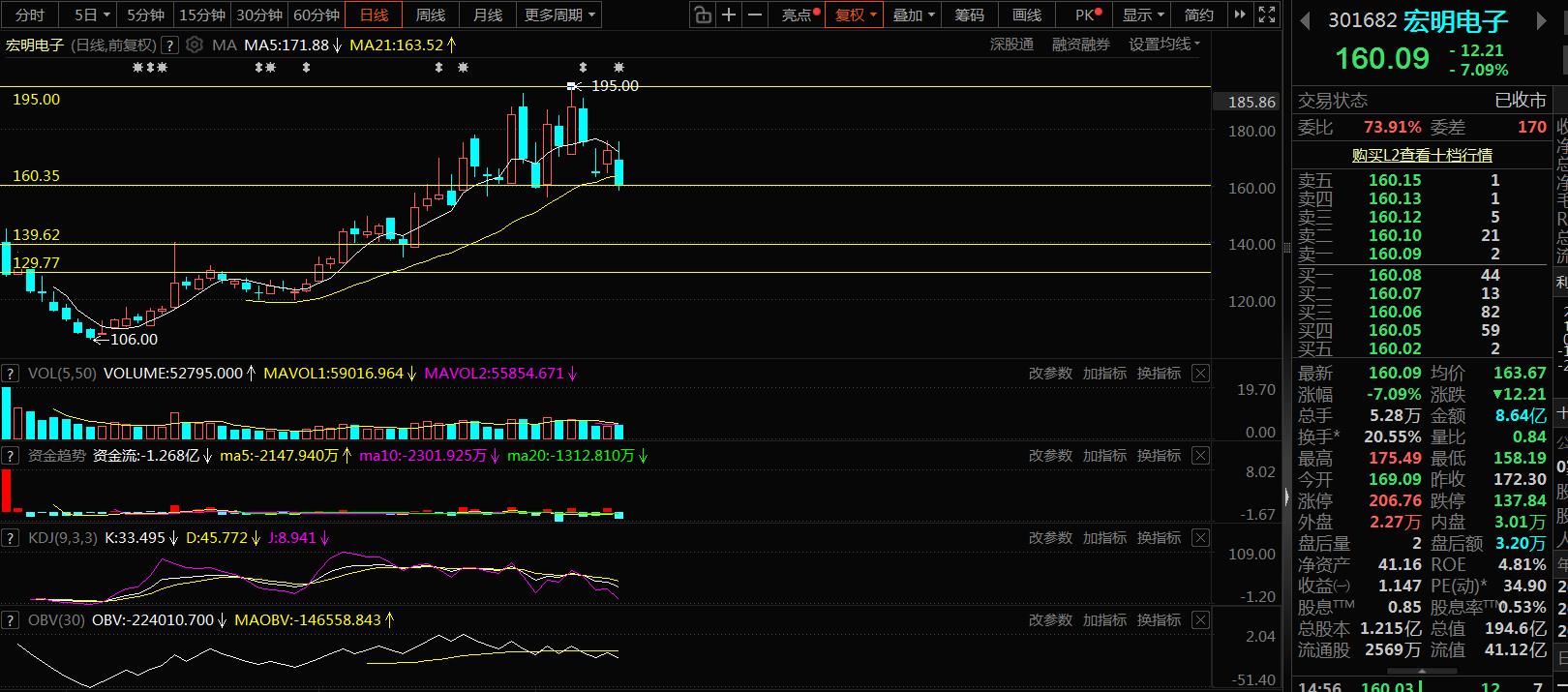
Task: Click the 106.00 low price marker
Action: click(x=134, y=340)
